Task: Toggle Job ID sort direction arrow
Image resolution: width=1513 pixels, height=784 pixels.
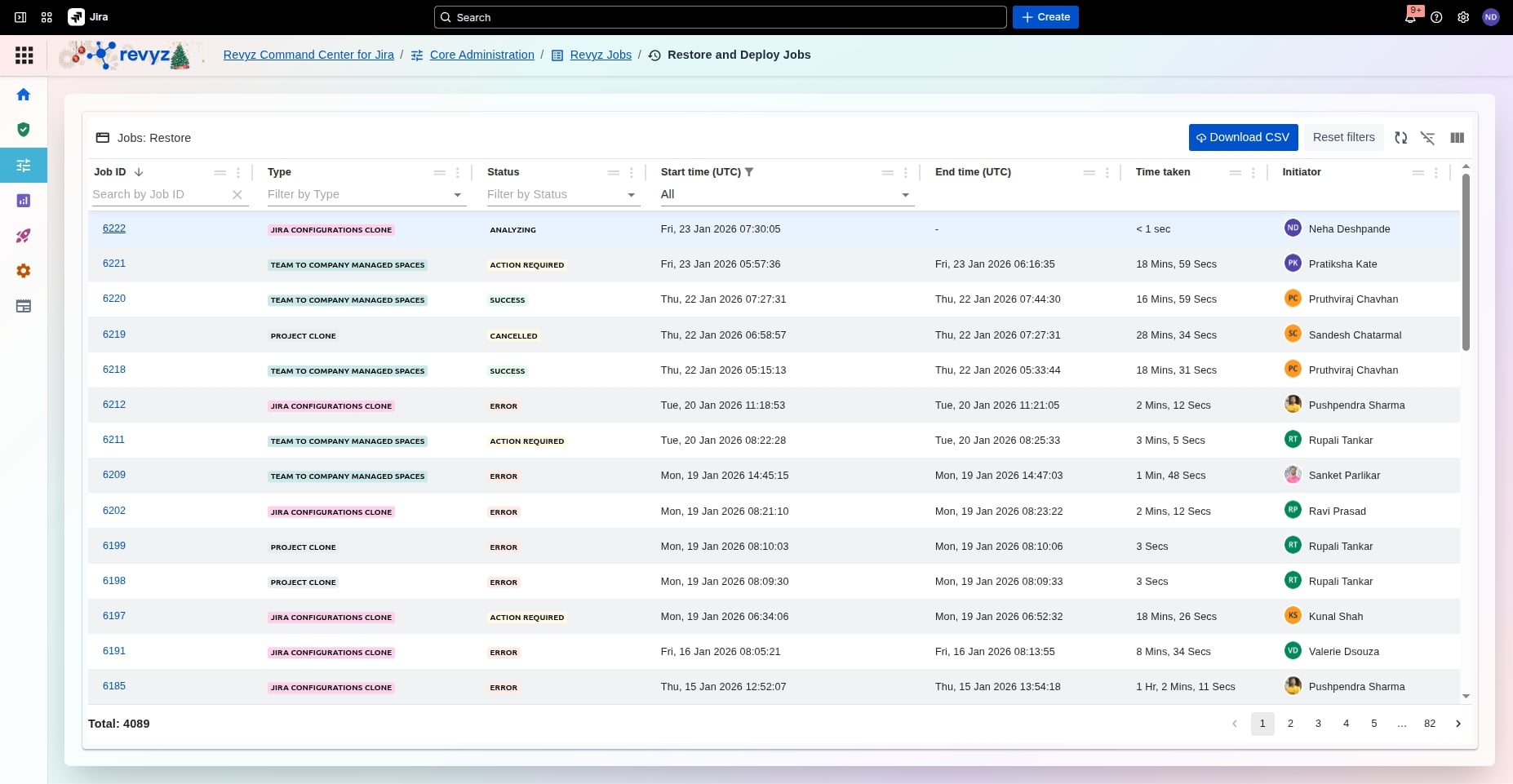Action: (x=139, y=172)
